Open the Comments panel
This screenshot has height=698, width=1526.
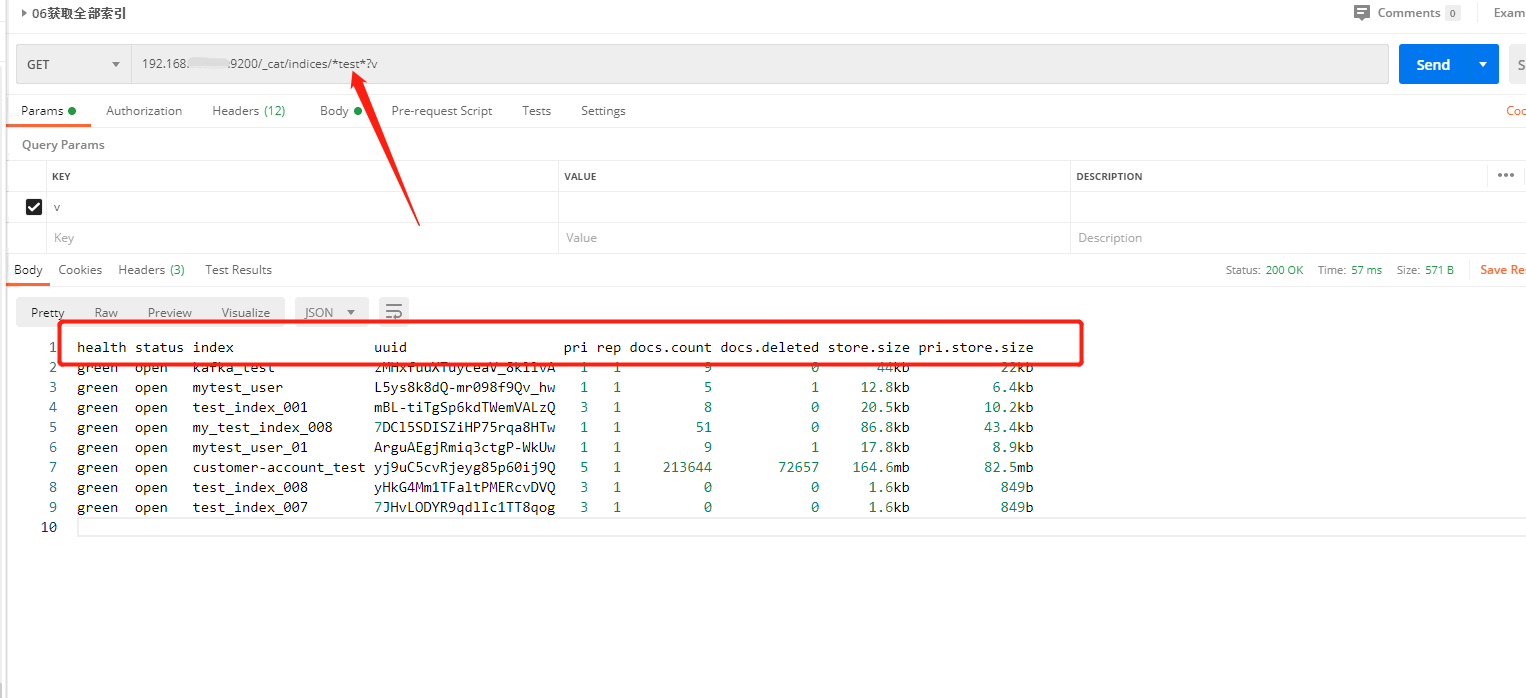[x=1407, y=13]
